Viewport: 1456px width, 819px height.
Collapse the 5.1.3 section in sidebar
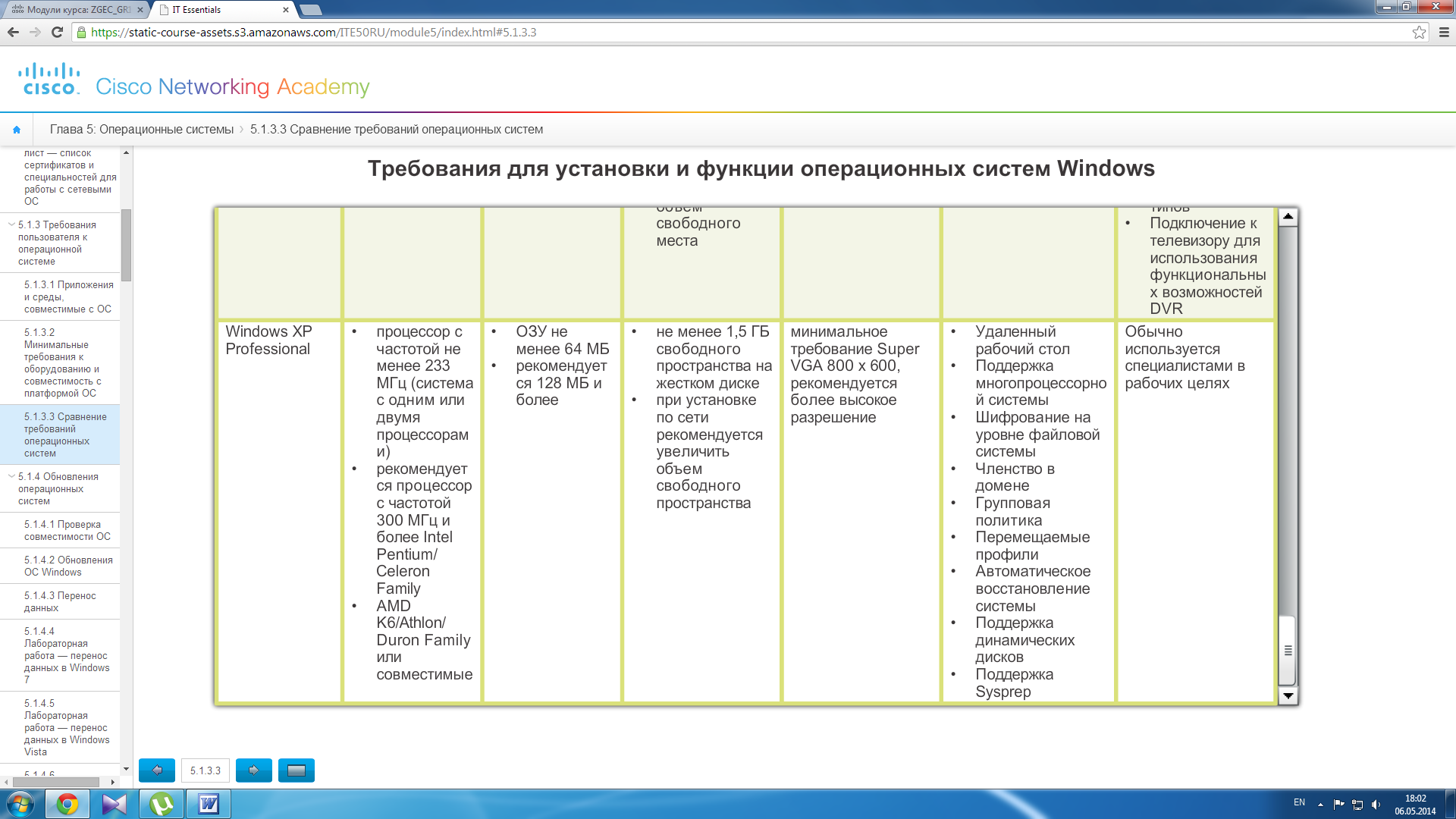pos(11,224)
